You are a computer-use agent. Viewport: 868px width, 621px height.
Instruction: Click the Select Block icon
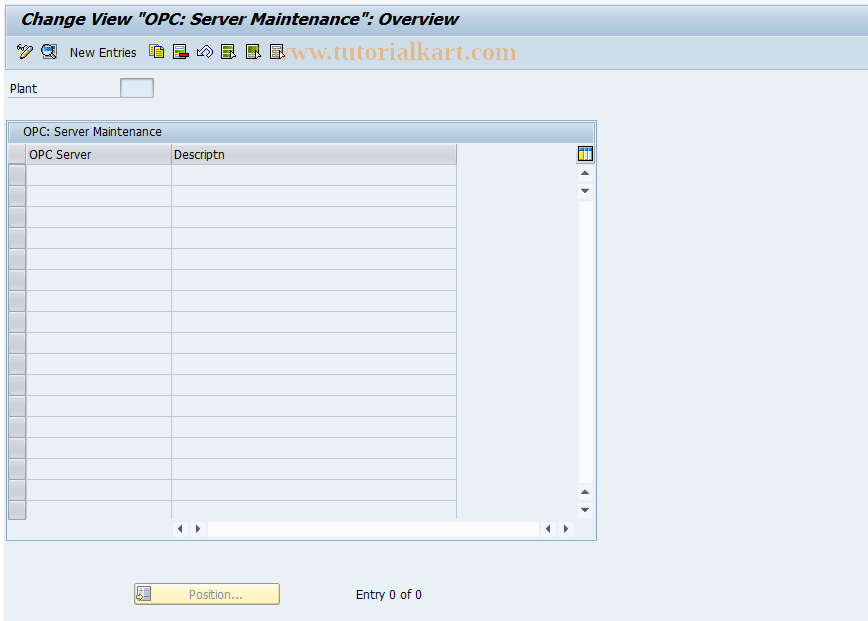[253, 52]
